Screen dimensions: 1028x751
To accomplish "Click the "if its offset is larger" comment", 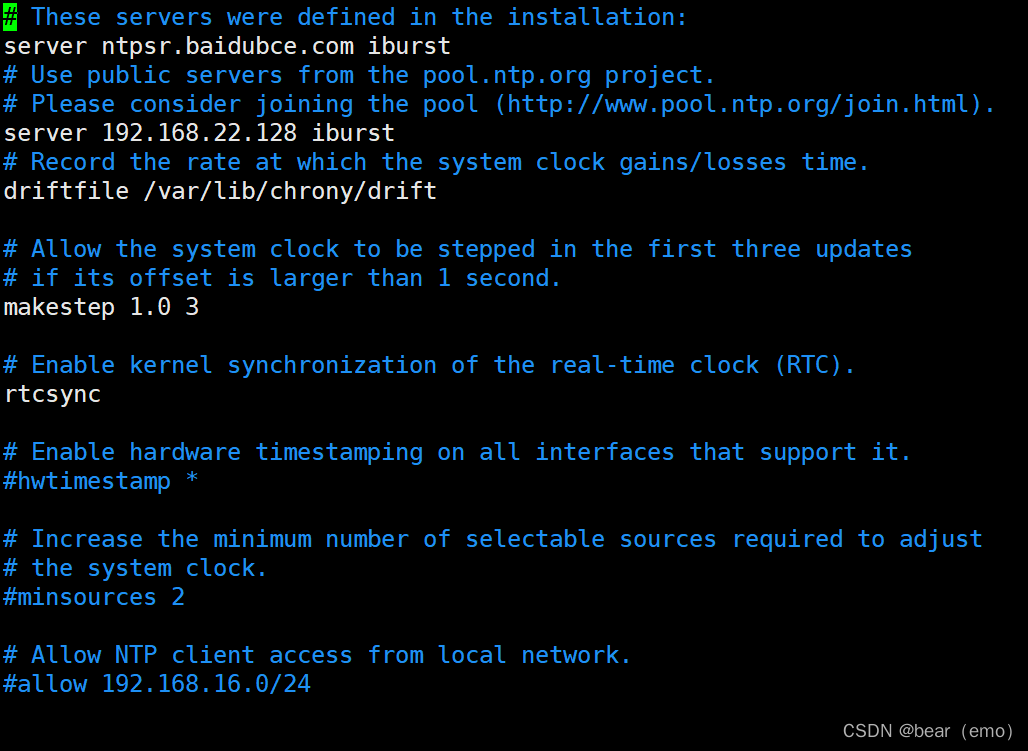I will [282, 278].
